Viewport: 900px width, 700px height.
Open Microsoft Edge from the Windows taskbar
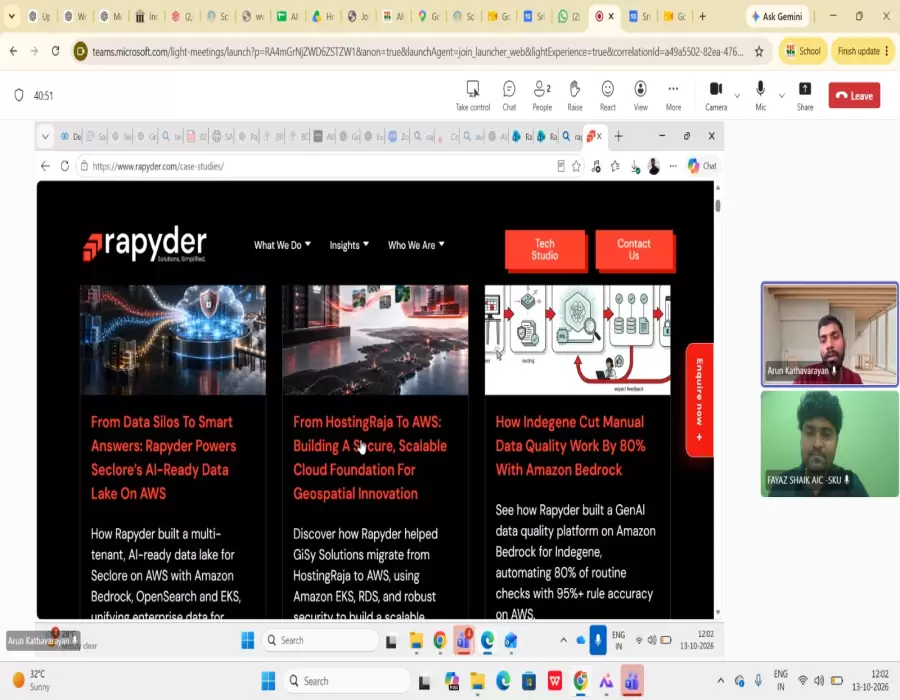coord(503,681)
